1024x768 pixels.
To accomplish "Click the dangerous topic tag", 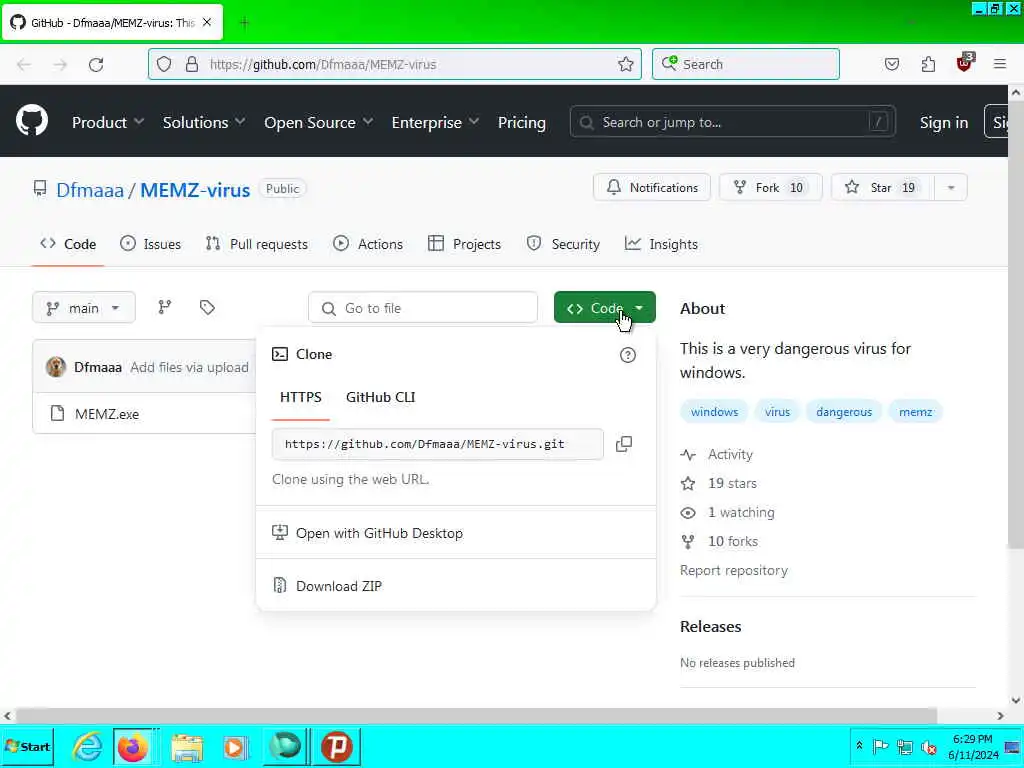I will 844,411.
